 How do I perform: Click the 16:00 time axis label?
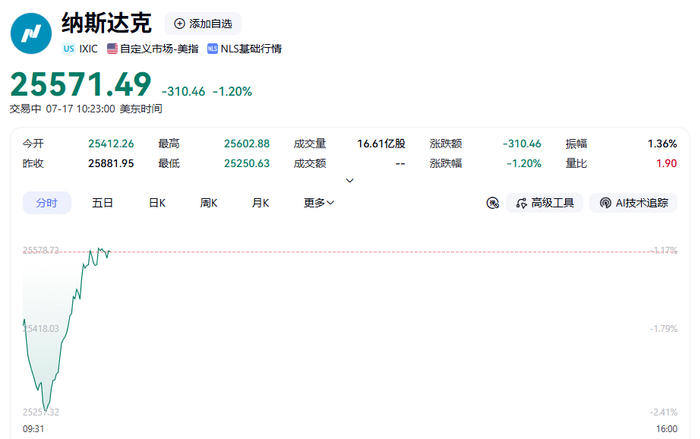pyautogui.click(x=667, y=429)
